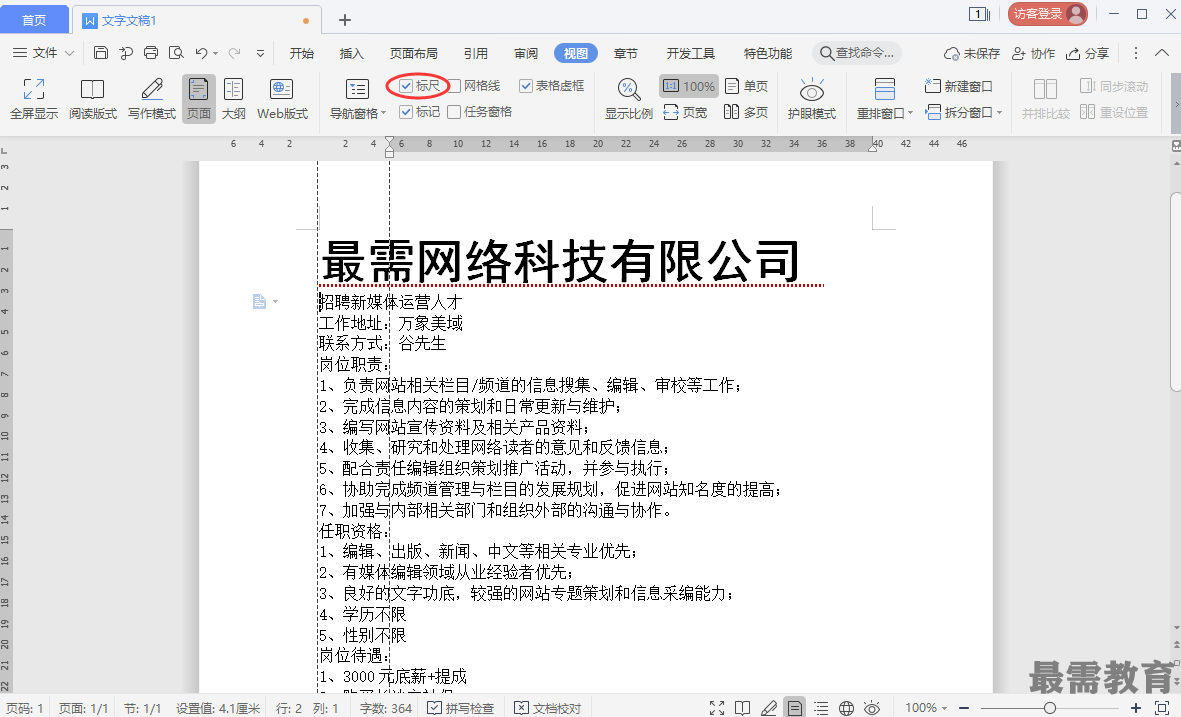Redo the last action
1181x717 pixels.
coord(234,53)
